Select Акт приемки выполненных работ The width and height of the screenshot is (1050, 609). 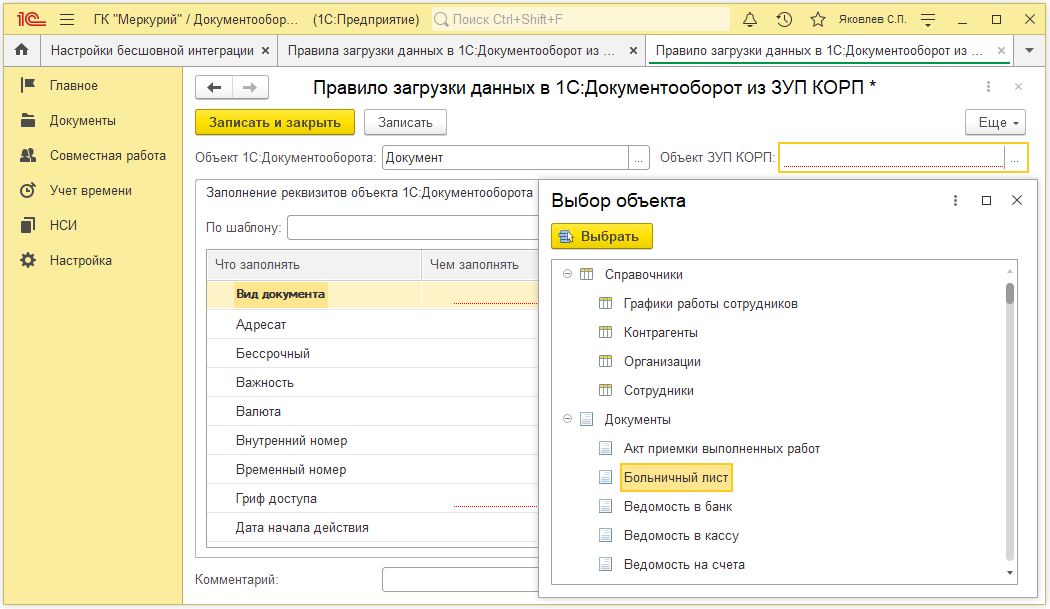point(721,449)
